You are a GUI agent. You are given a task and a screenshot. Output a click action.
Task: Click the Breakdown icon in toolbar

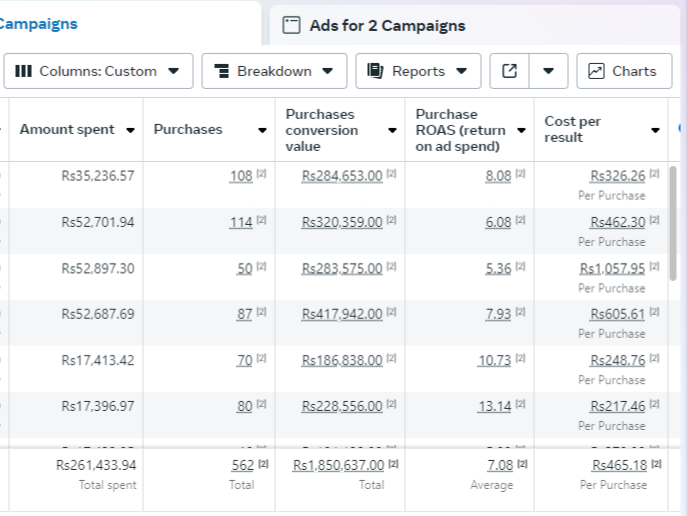point(222,71)
